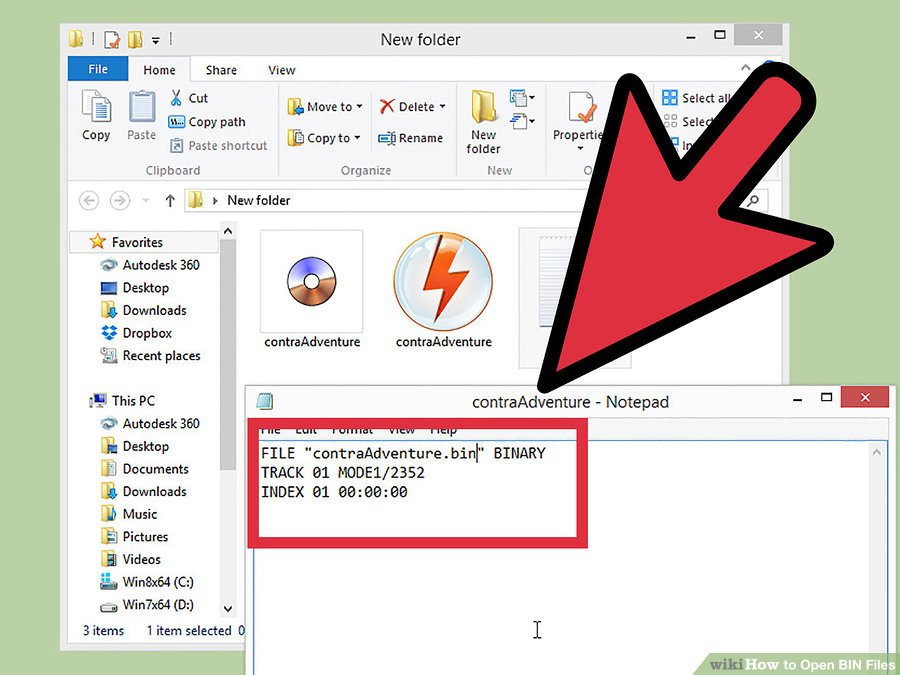Open the Easy access dropdown
The width and height of the screenshot is (900, 675).
[x=522, y=121]
